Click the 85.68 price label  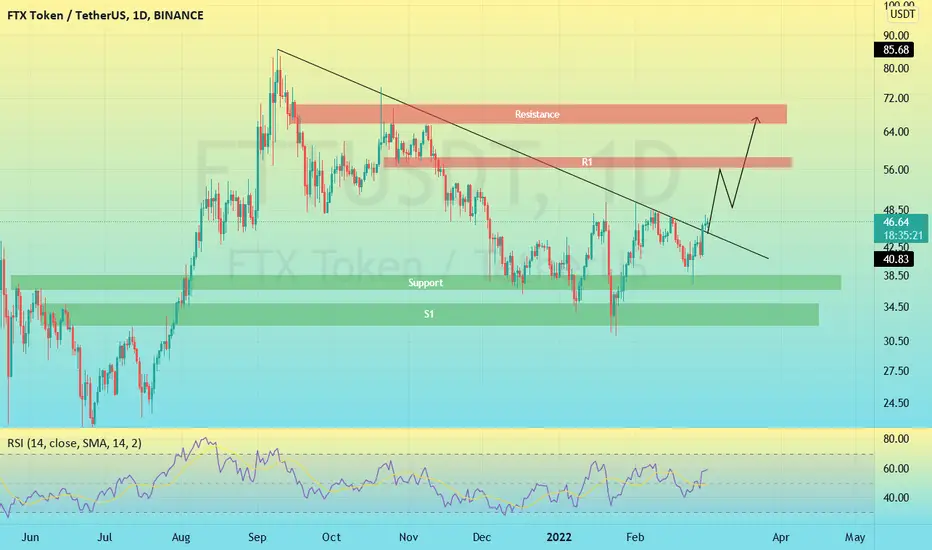[896, 50]
